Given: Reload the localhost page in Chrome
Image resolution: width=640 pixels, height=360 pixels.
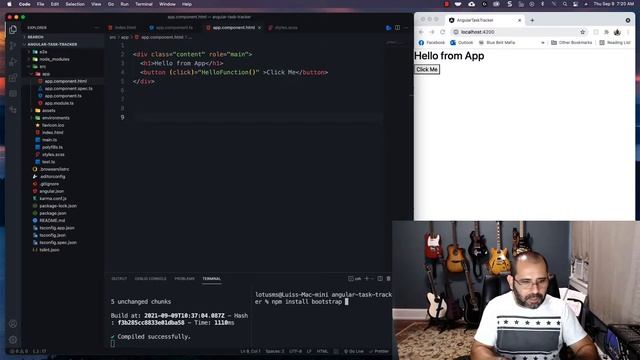Looking at the screenshot, I should (442, 32).
